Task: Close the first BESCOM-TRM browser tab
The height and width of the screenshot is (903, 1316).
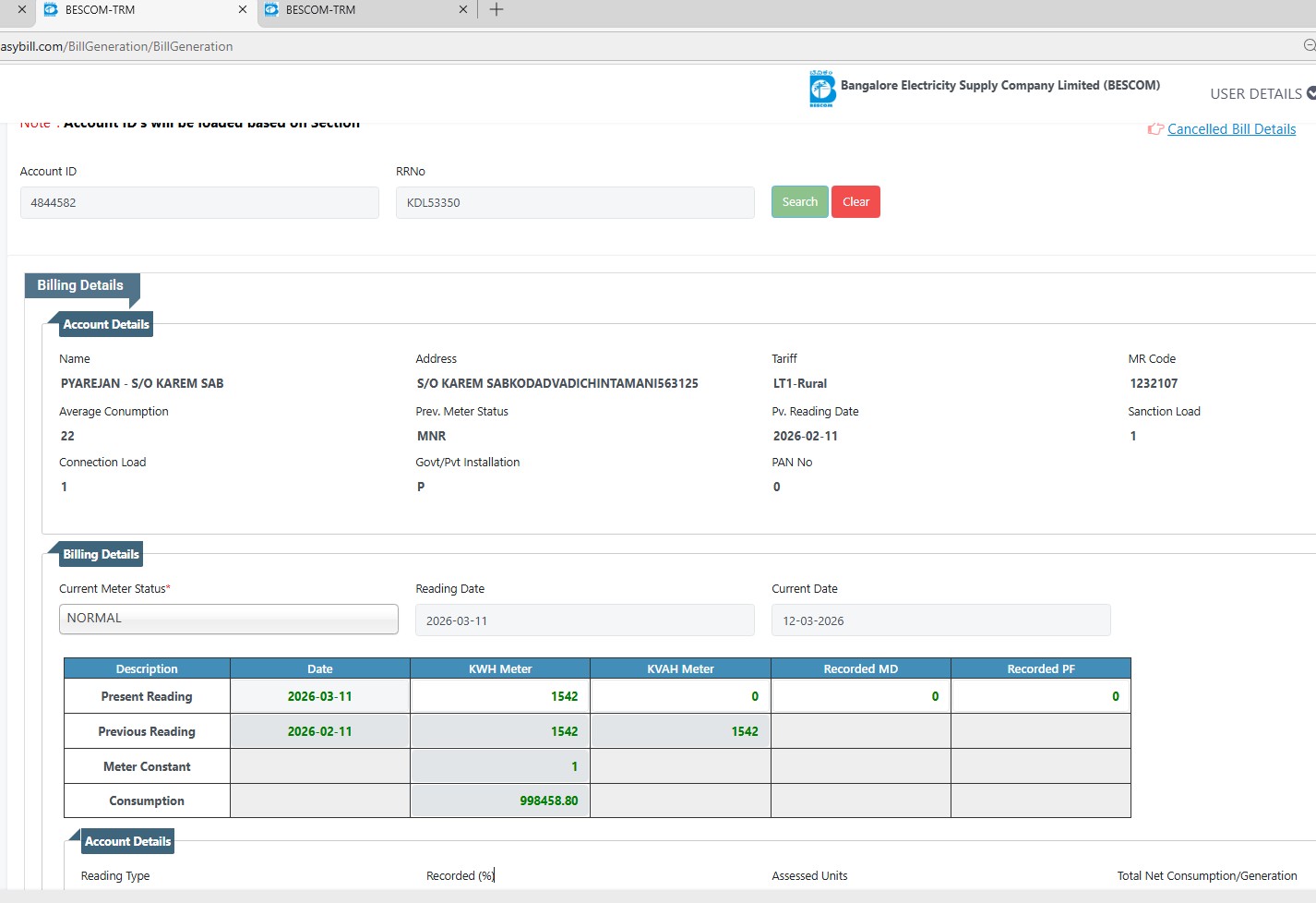Action: [242, 10]
